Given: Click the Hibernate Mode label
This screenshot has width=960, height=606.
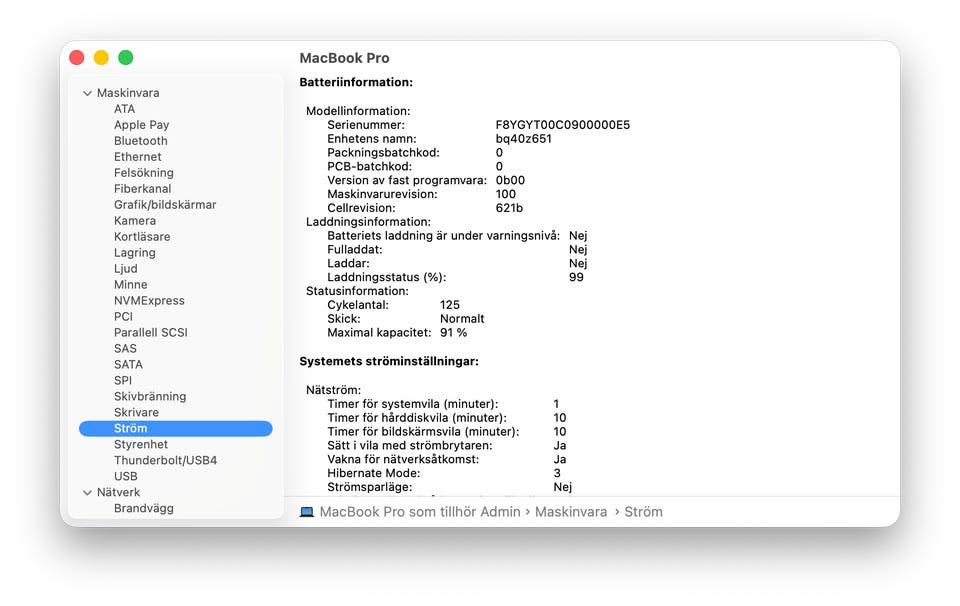Looking at the screenshot, I should click(373, 473).
